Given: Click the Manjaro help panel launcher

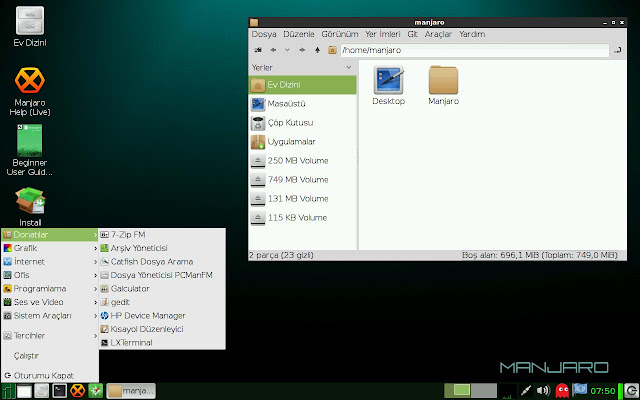Looking at the screenshot, I should point(78,391).
